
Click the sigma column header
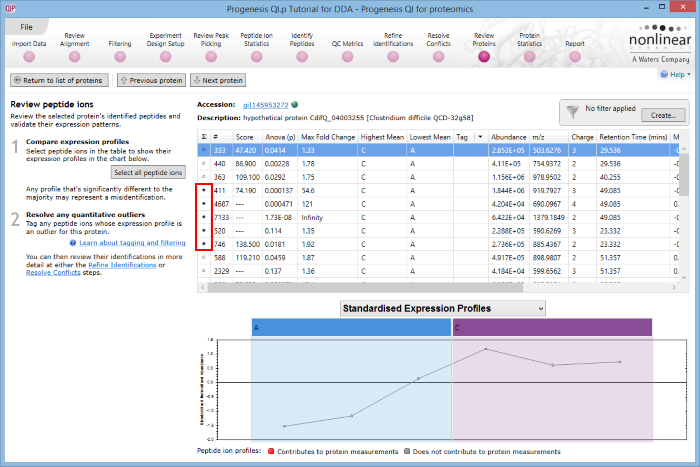[x=204, y=137]
